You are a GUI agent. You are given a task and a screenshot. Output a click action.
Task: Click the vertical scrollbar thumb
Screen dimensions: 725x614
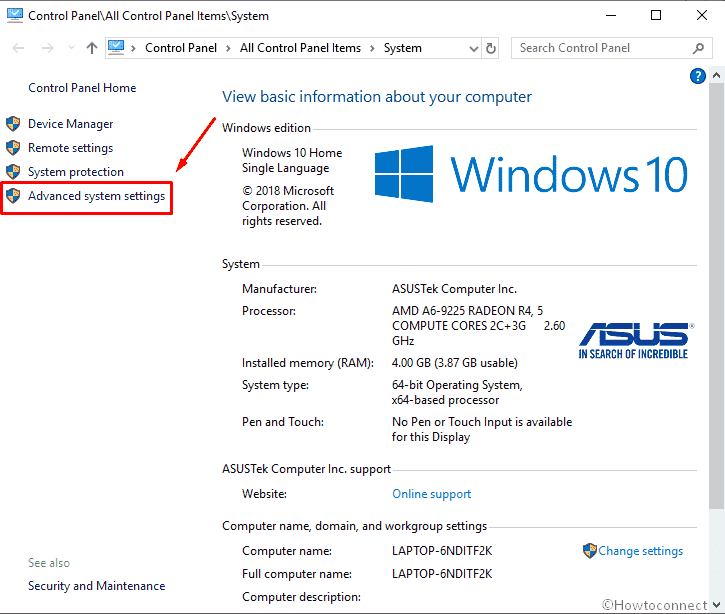coord(716,296)
